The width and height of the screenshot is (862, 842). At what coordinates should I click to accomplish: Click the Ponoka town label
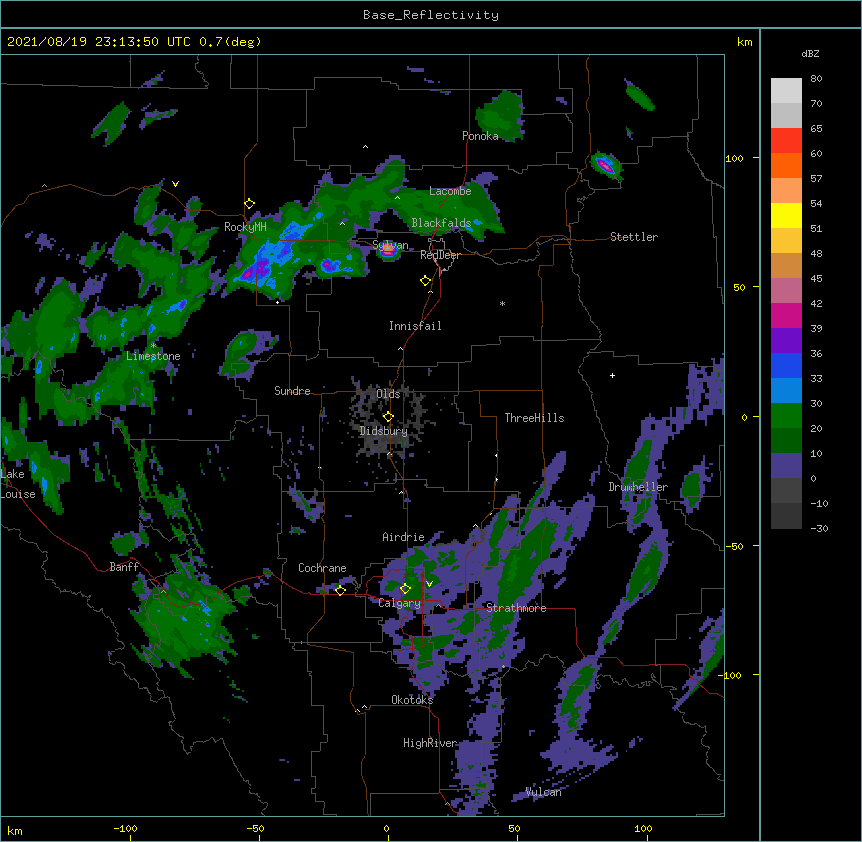click(480, 136)
